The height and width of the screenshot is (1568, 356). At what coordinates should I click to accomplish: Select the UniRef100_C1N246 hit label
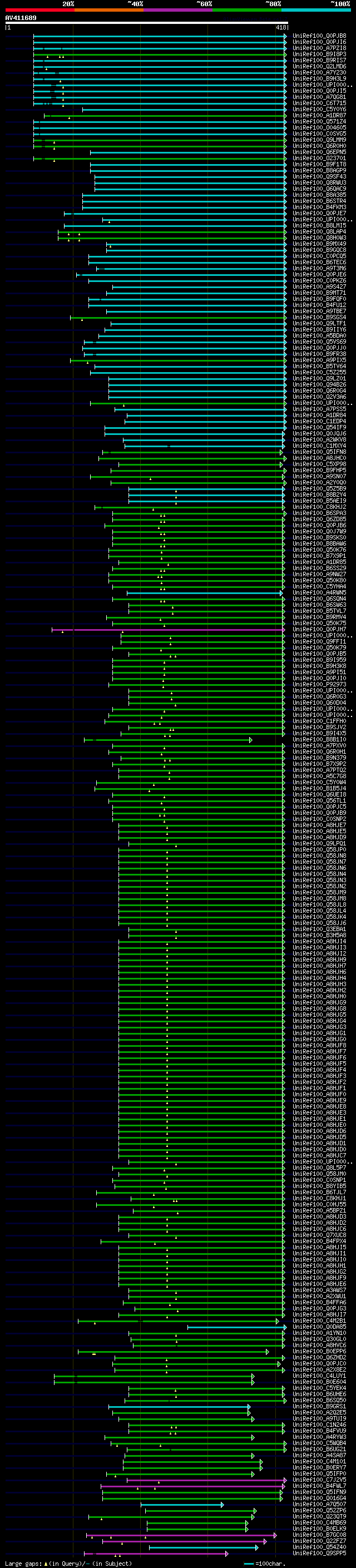pyautogui.click(x=319, y=1424)
